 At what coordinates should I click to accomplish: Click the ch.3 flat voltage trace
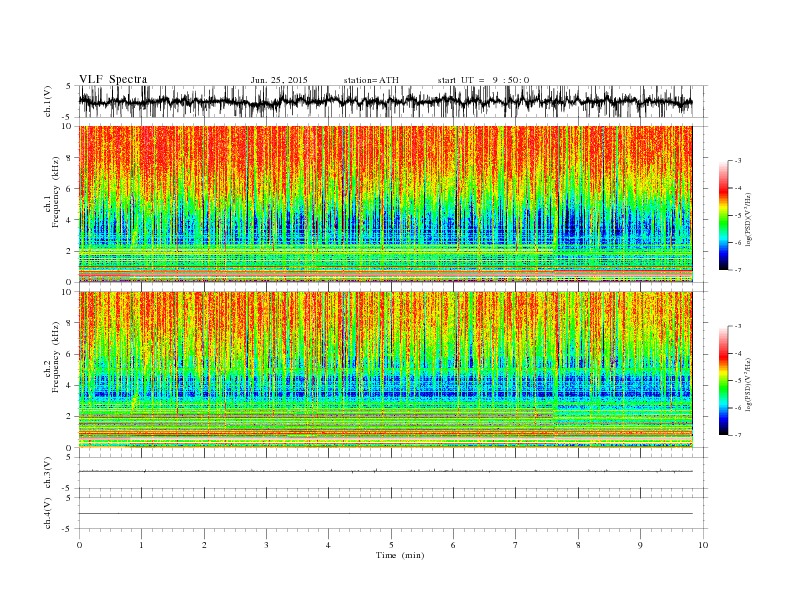click(x=385, y=471)
